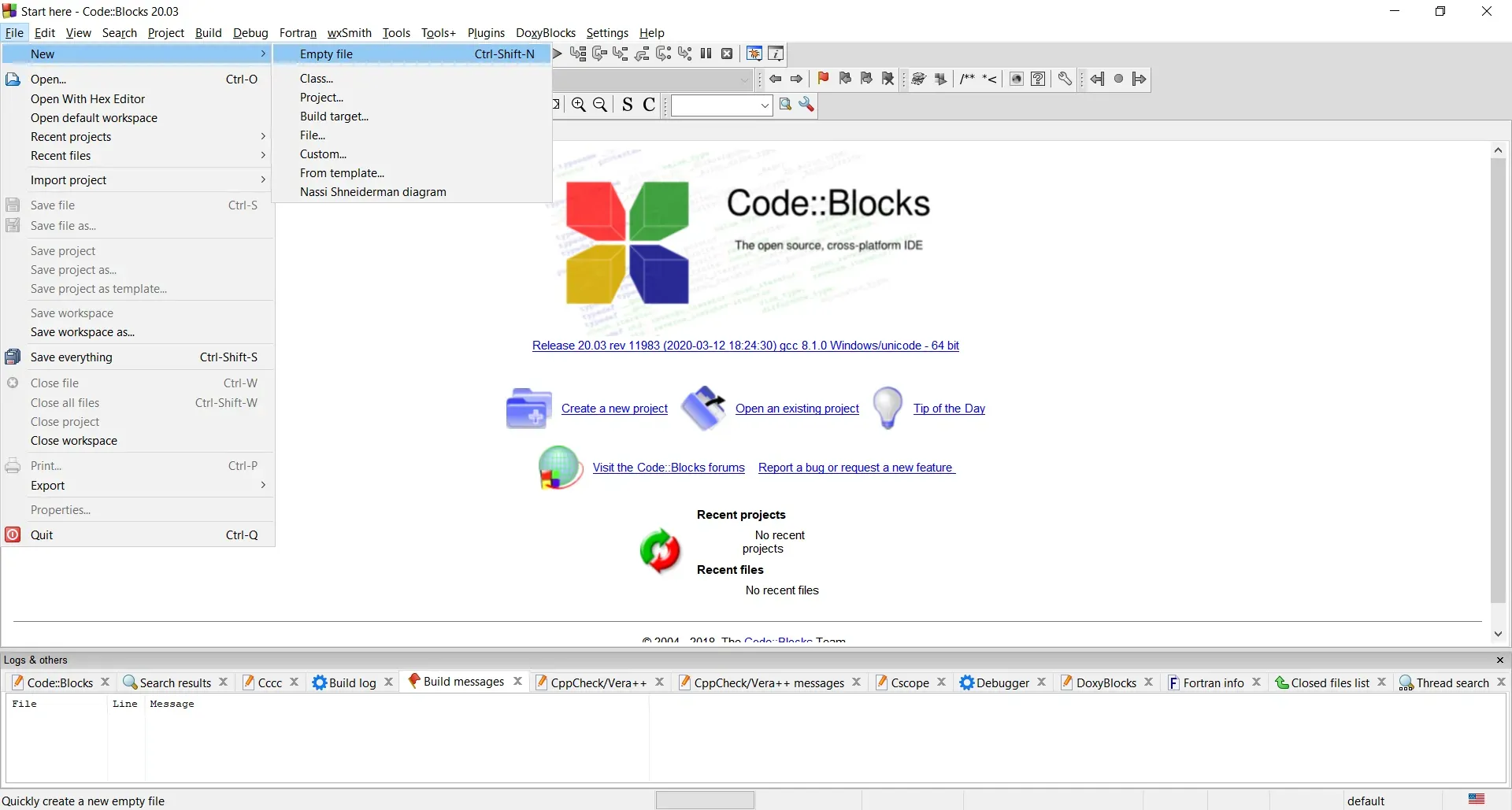Click the Jump forward arrow icon
Image resolution: width=1512 pixels, height=810 pixels.
coord(797,79)
